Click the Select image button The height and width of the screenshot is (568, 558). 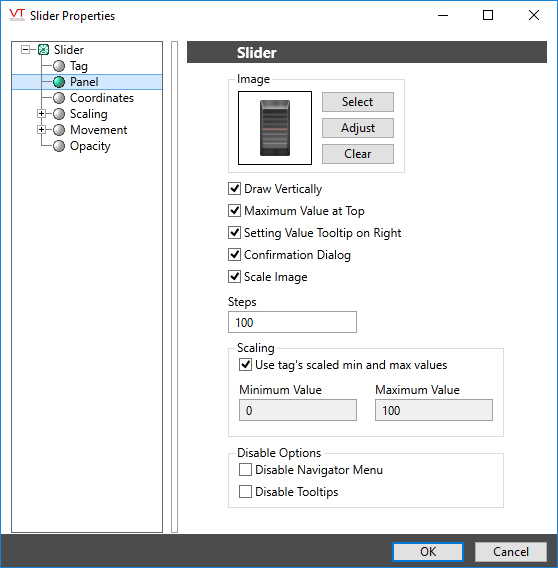tap(358, 102)
